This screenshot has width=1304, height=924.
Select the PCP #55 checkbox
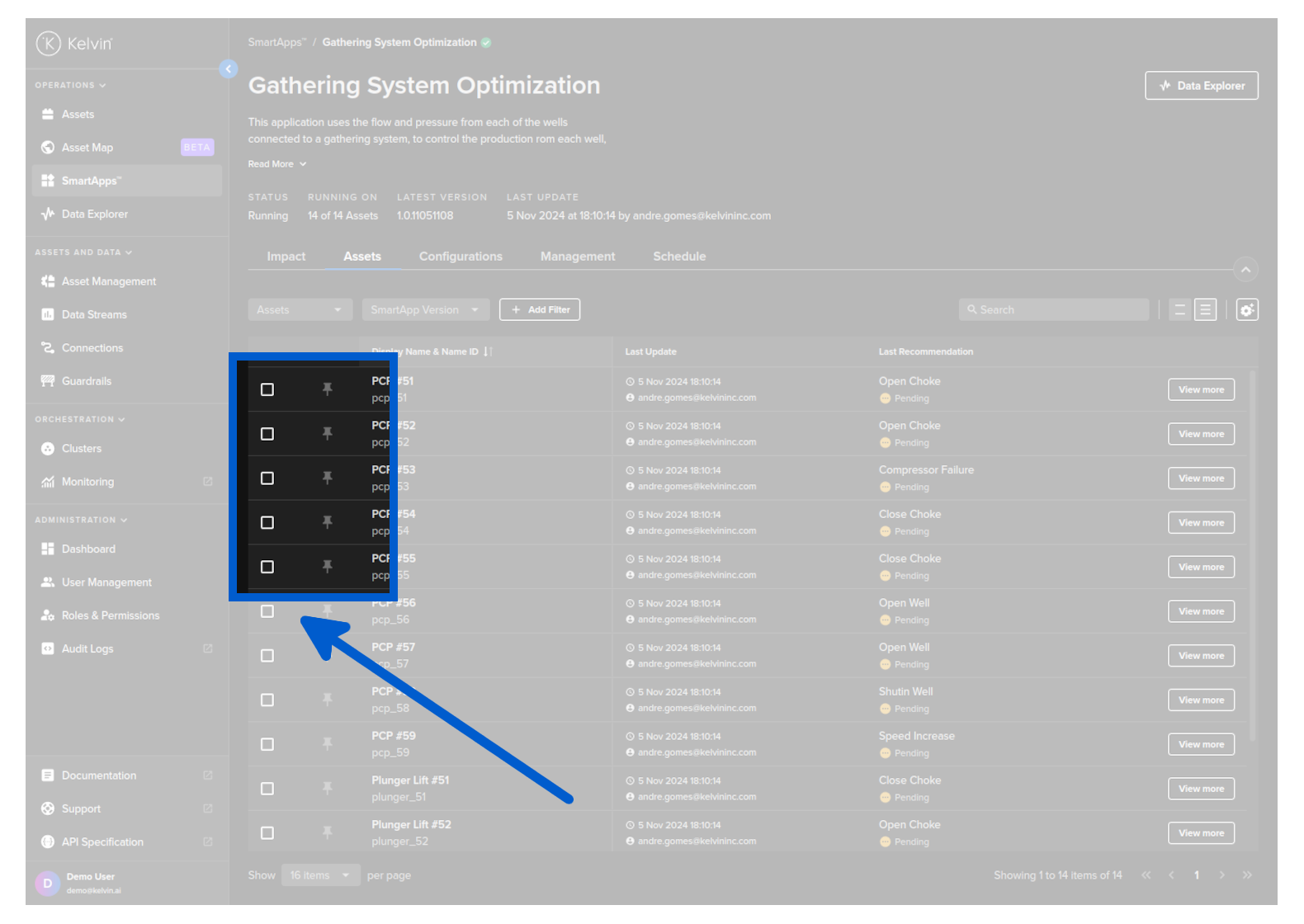(267, 568)
